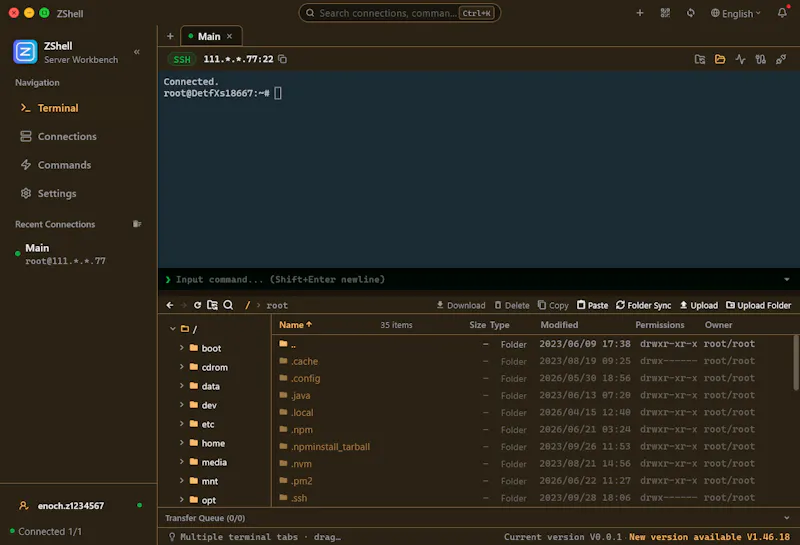Sort by the Modified column header

pyautogui.click(x=559, y=325)
